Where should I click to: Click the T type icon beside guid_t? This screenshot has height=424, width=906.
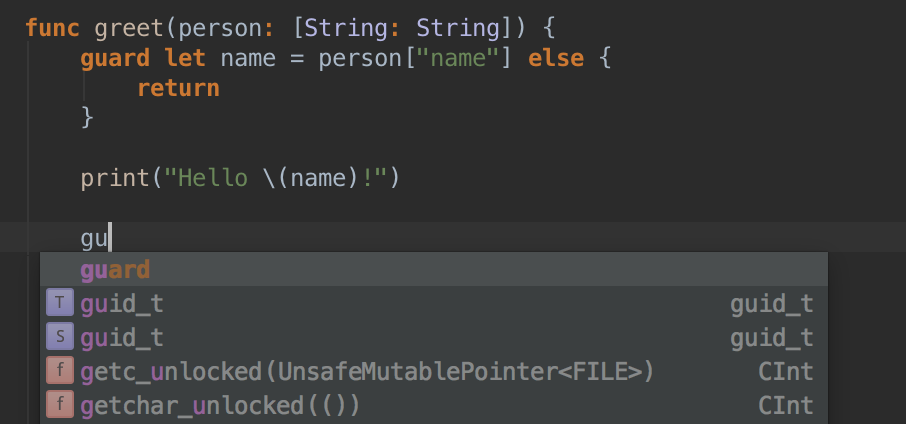point(60,303)
